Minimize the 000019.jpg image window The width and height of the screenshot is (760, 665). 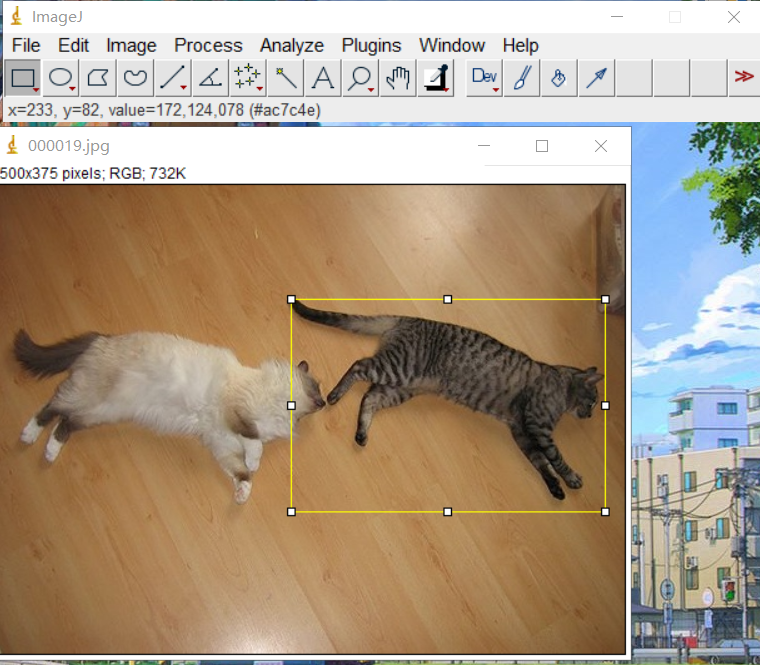click(x=484, y=146)
